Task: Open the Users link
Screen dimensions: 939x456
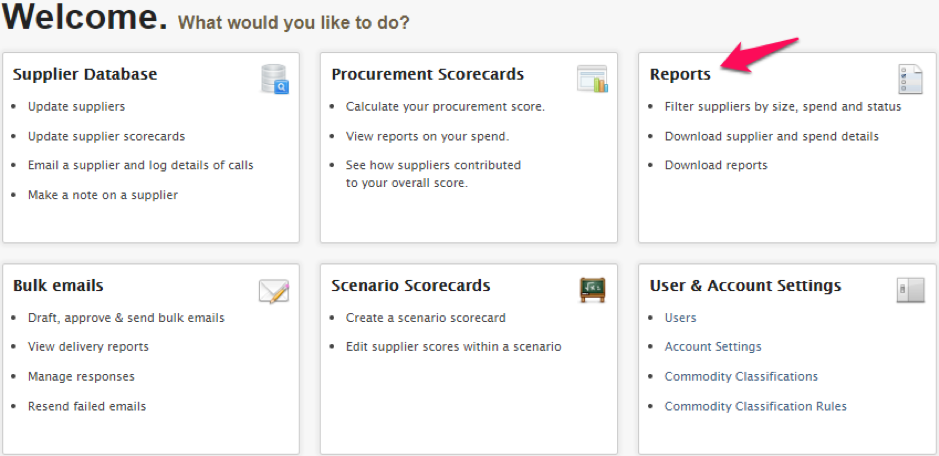Action: tap(680, 318)
